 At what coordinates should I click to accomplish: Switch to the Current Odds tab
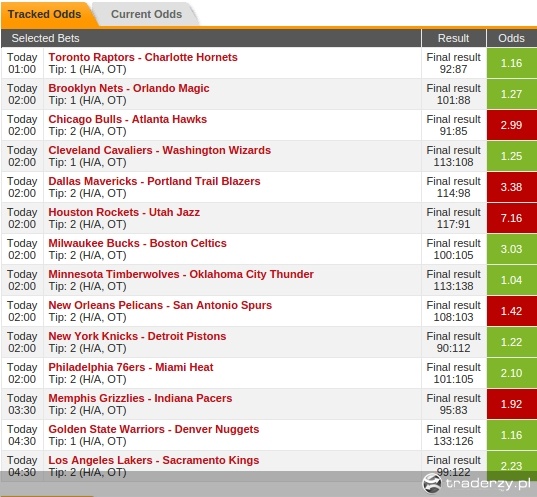[146, 14]
